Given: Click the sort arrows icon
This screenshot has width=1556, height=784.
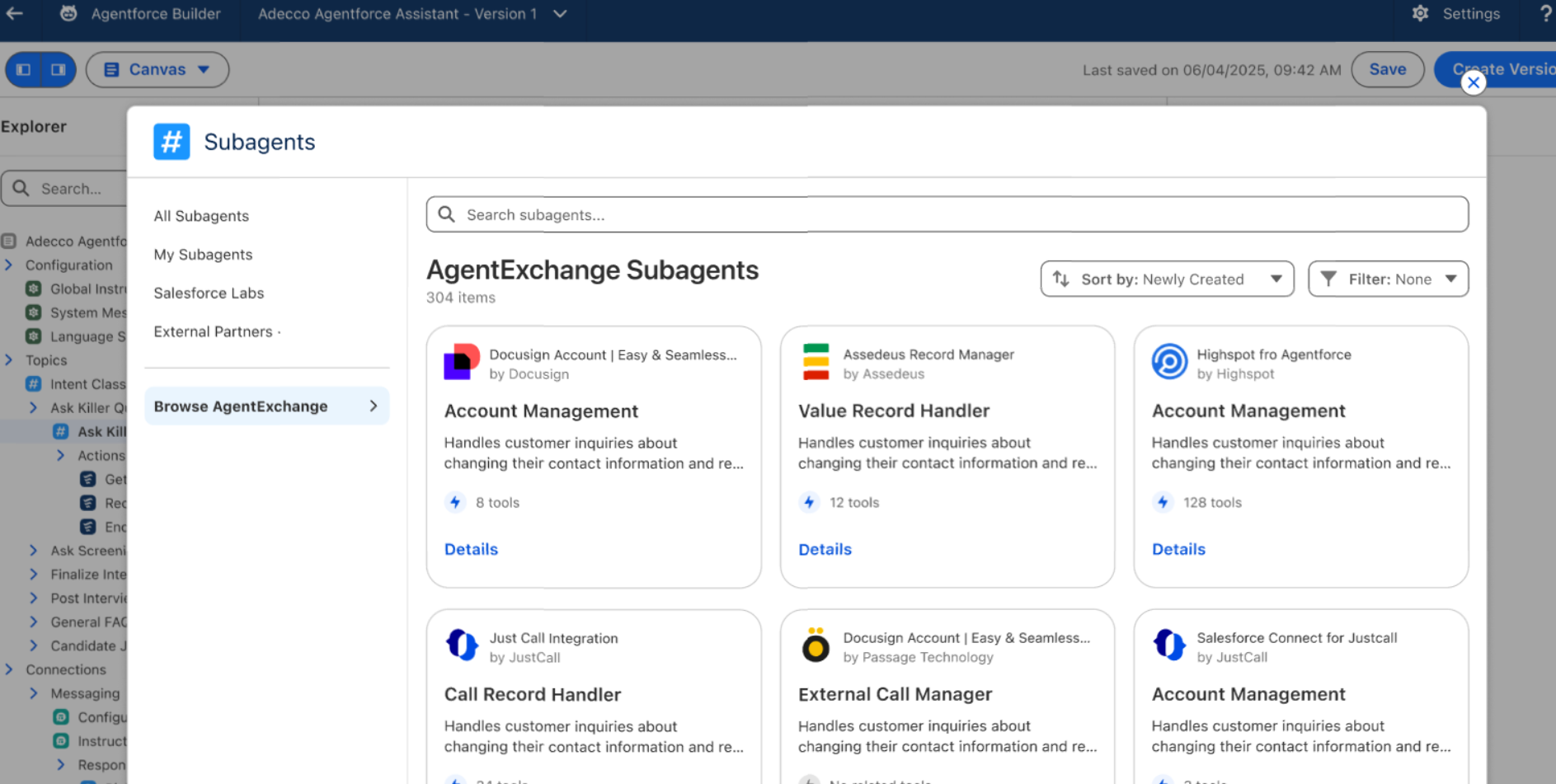Looking at the screenshot, I should tap(1061, 279).
